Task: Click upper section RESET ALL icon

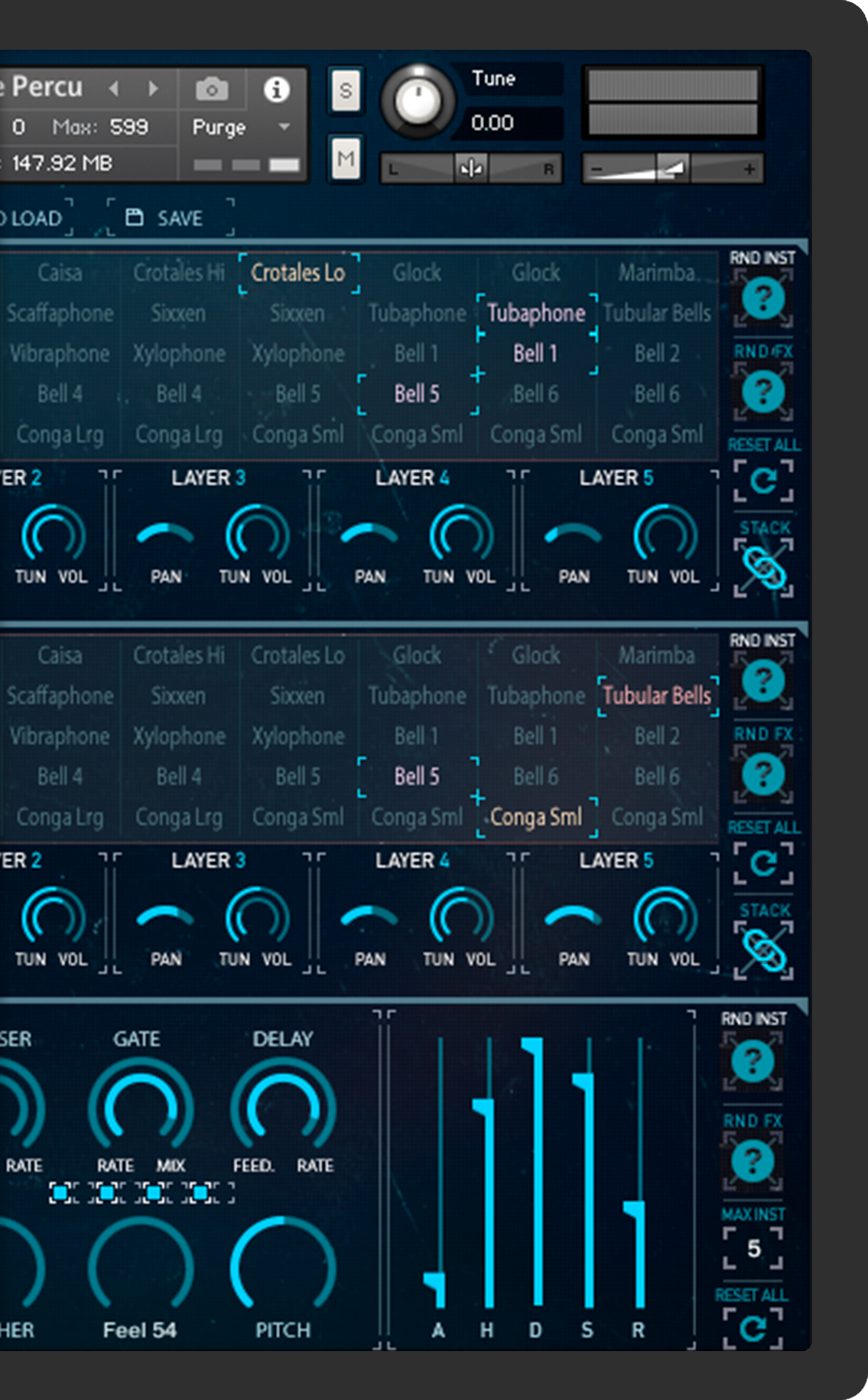Action: click(x=763, y=481)
